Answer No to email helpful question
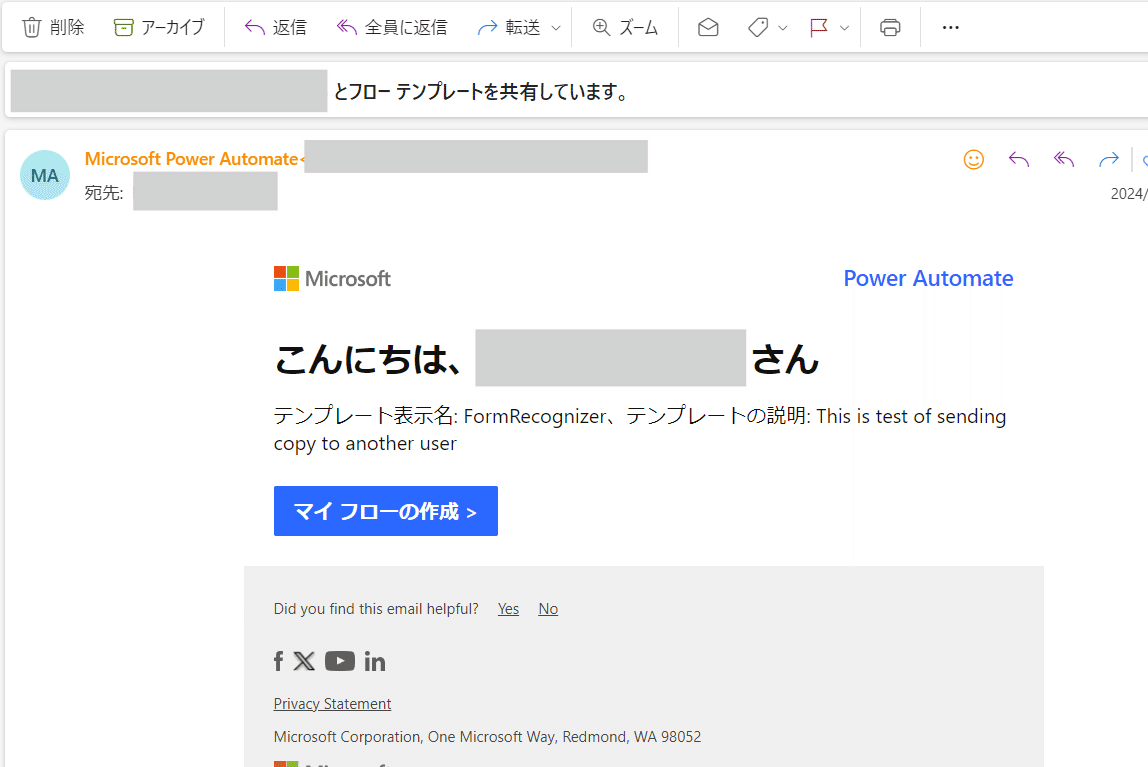This screenshot has width=1148, height=767. (548, 609)
